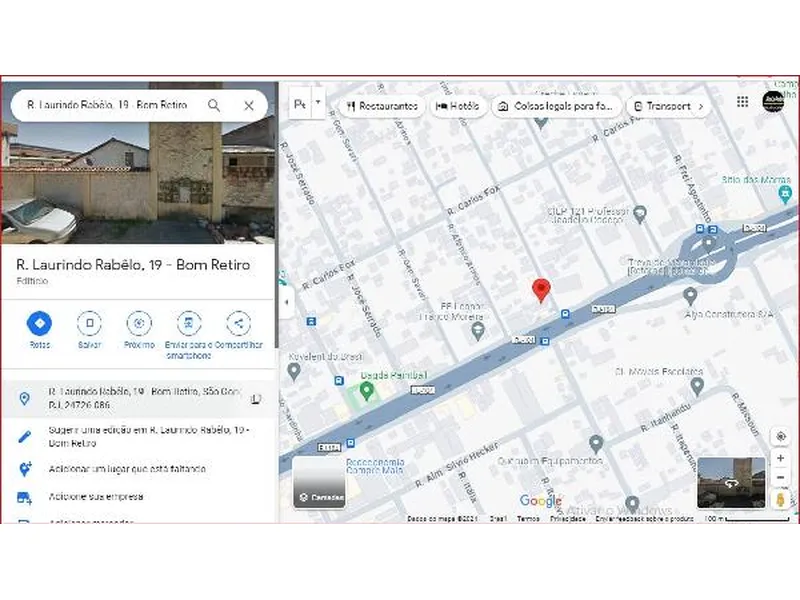
Task: Click Enviar para o smartphone icon
Action: coord(188,324)
